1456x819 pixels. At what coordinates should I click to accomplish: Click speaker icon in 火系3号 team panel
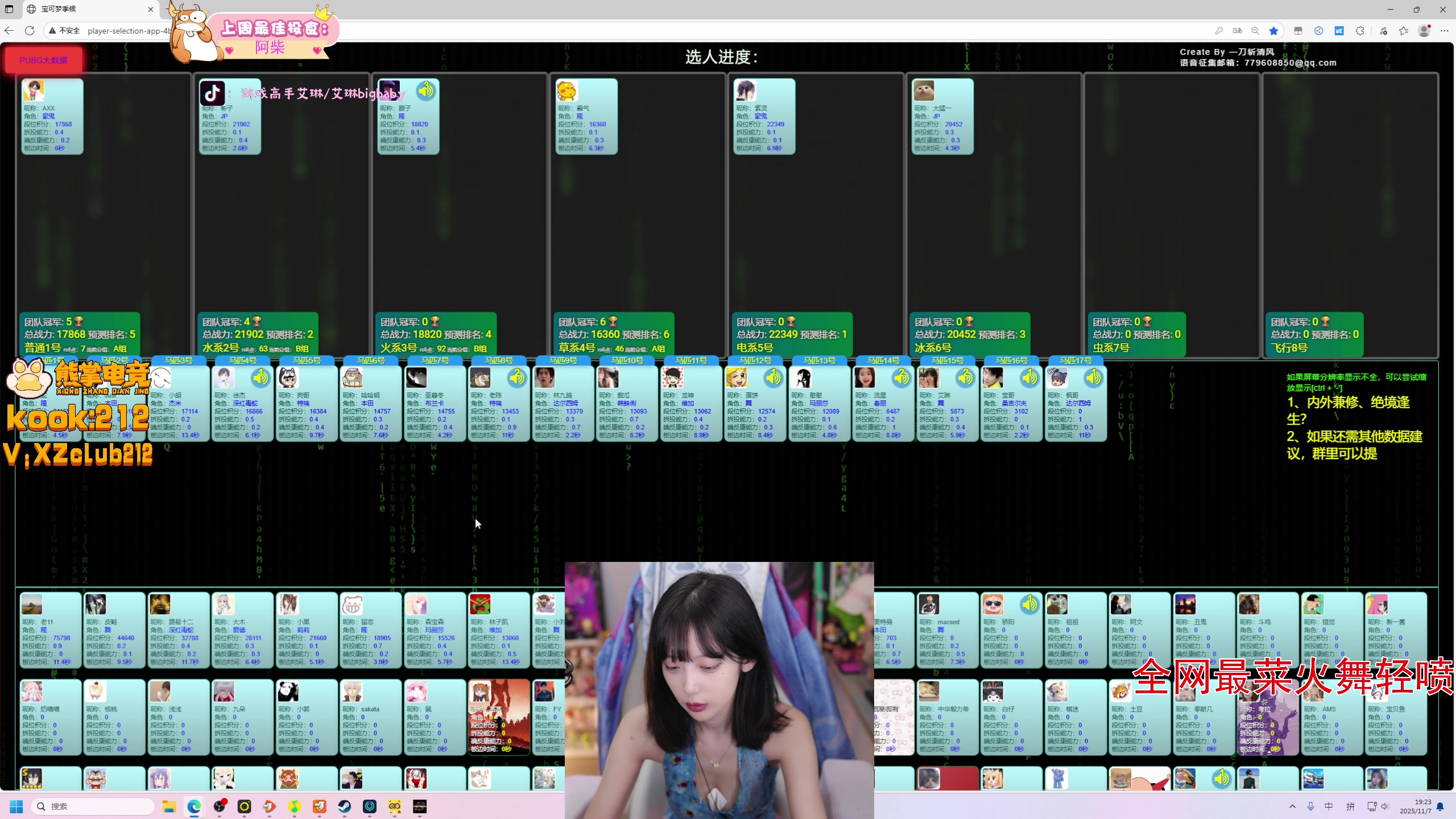[425, 90]
